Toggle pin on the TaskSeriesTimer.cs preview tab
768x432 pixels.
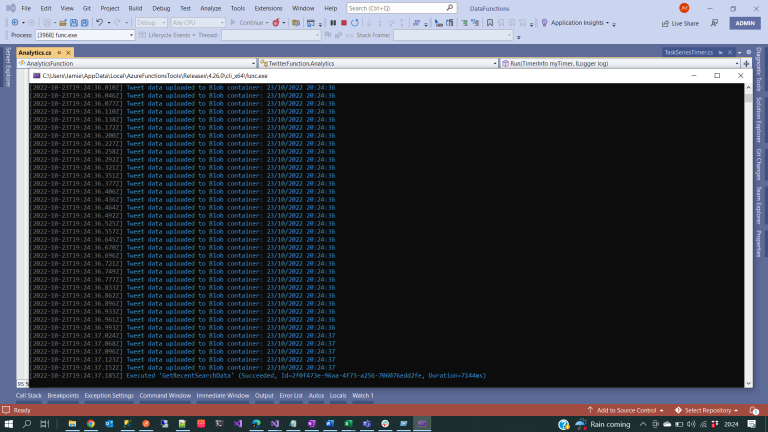click(x=720, y=52)
